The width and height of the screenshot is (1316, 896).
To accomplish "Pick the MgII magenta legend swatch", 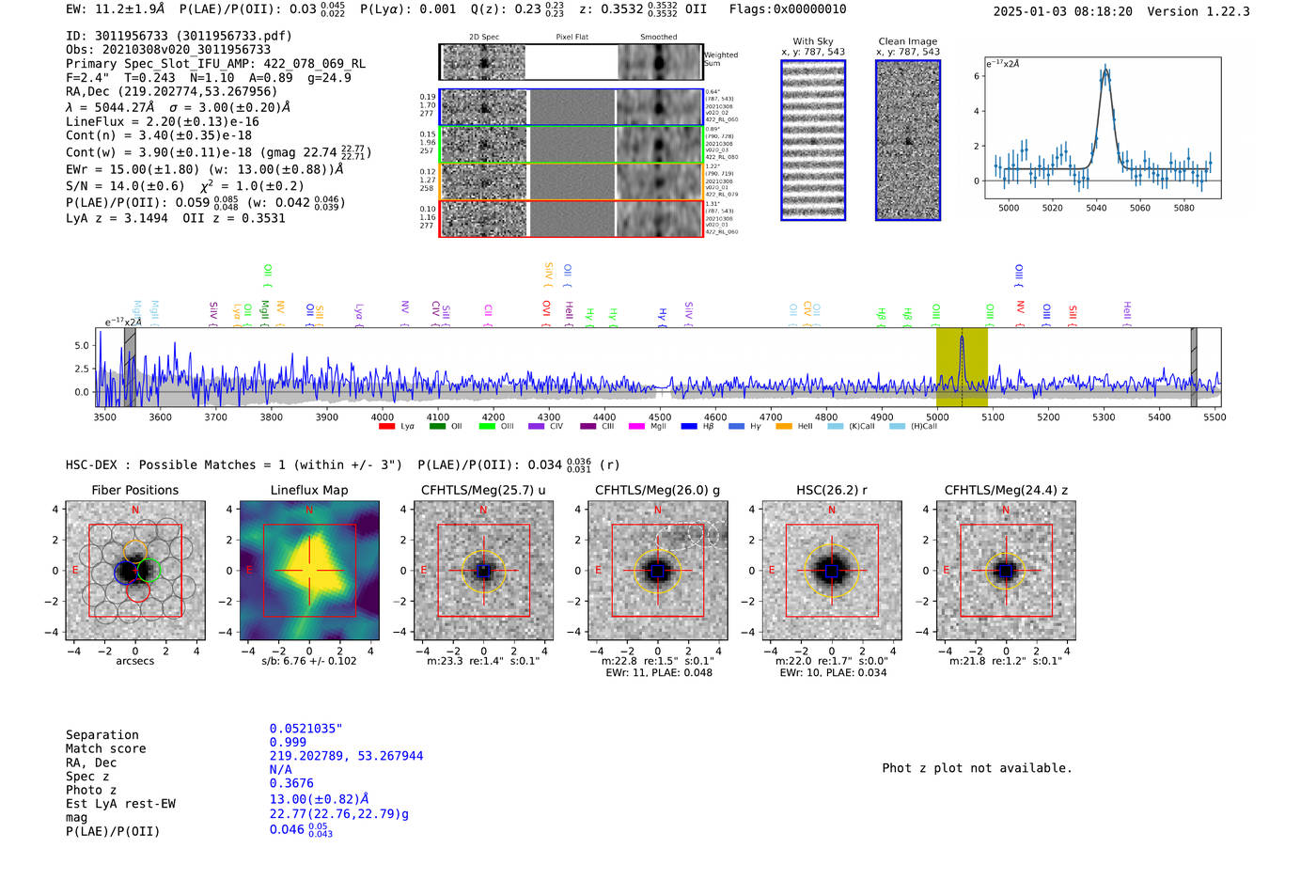I will coord(637,427).
